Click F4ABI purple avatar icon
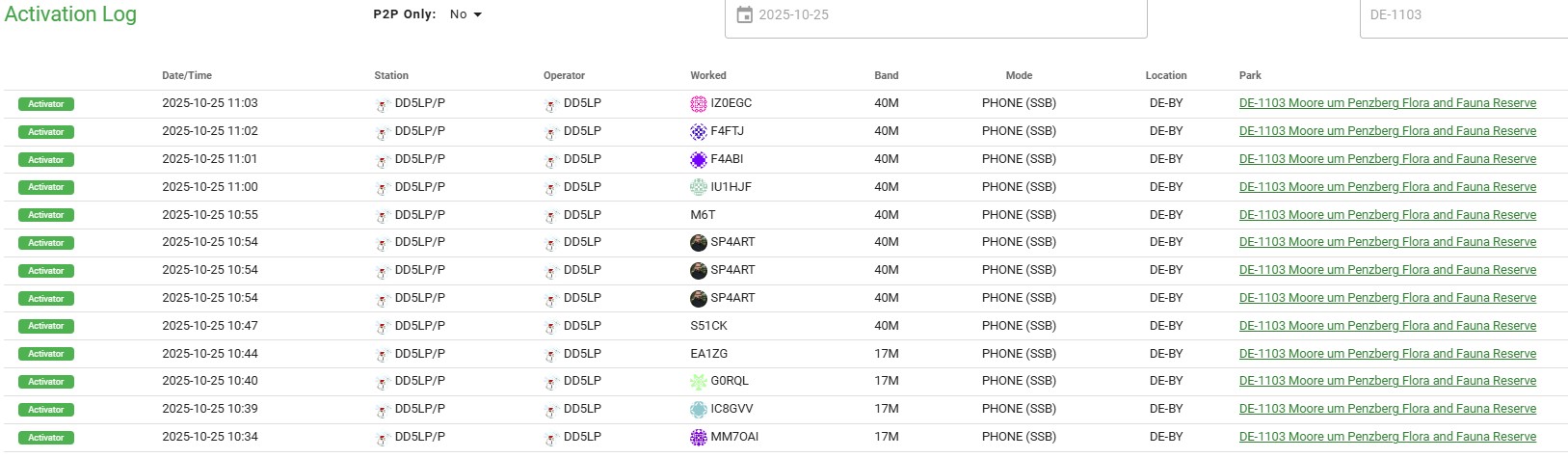 point(699,159)
